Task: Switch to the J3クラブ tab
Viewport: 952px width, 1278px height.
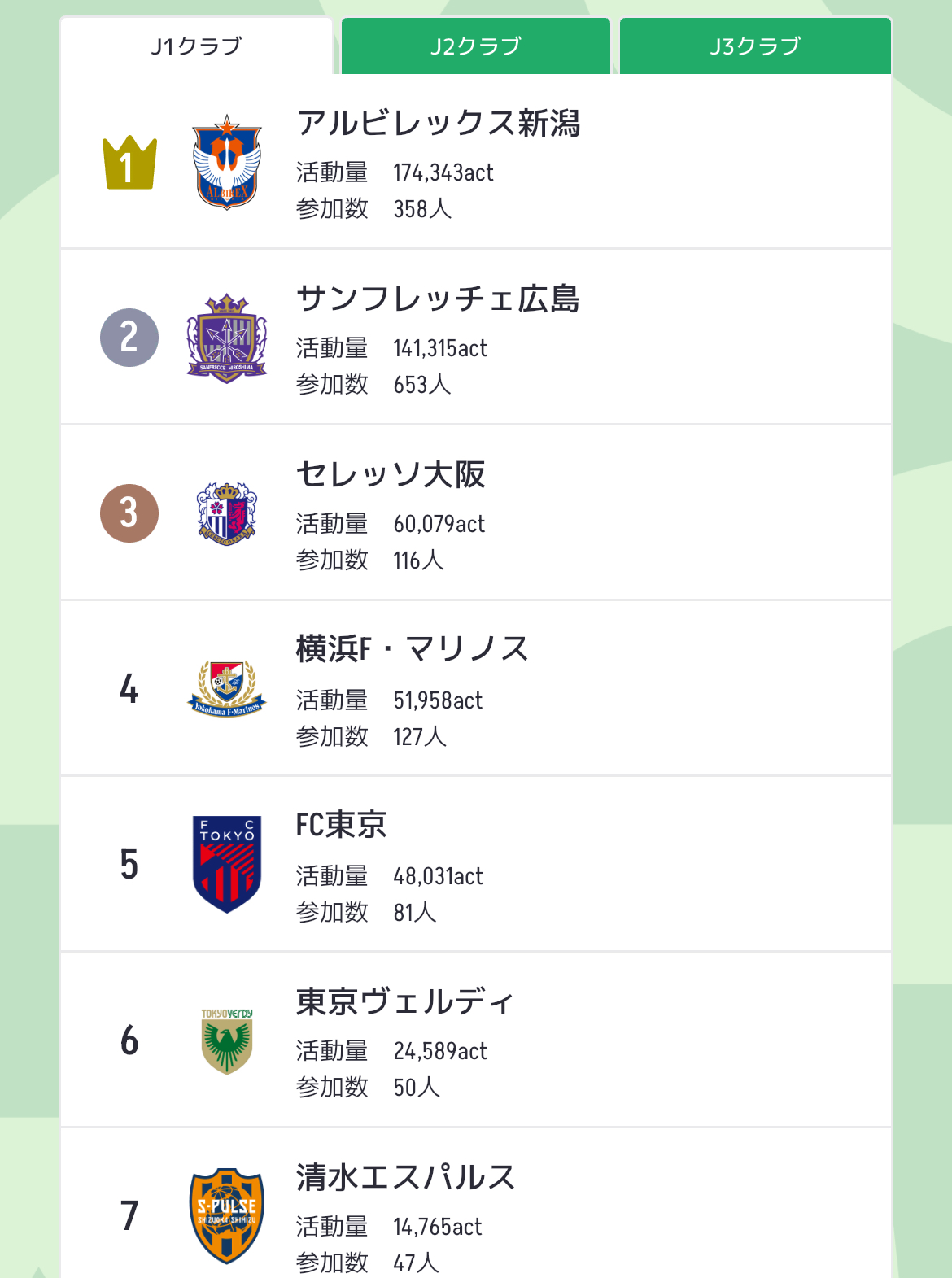Action: [x=755, y=46]
